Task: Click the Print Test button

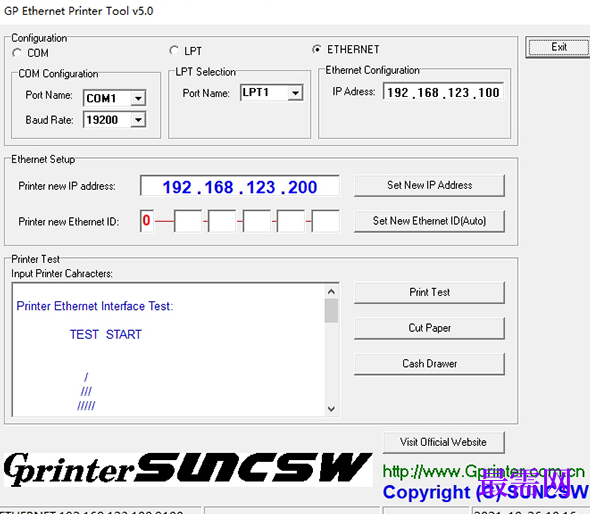Action: click(429, 292)
